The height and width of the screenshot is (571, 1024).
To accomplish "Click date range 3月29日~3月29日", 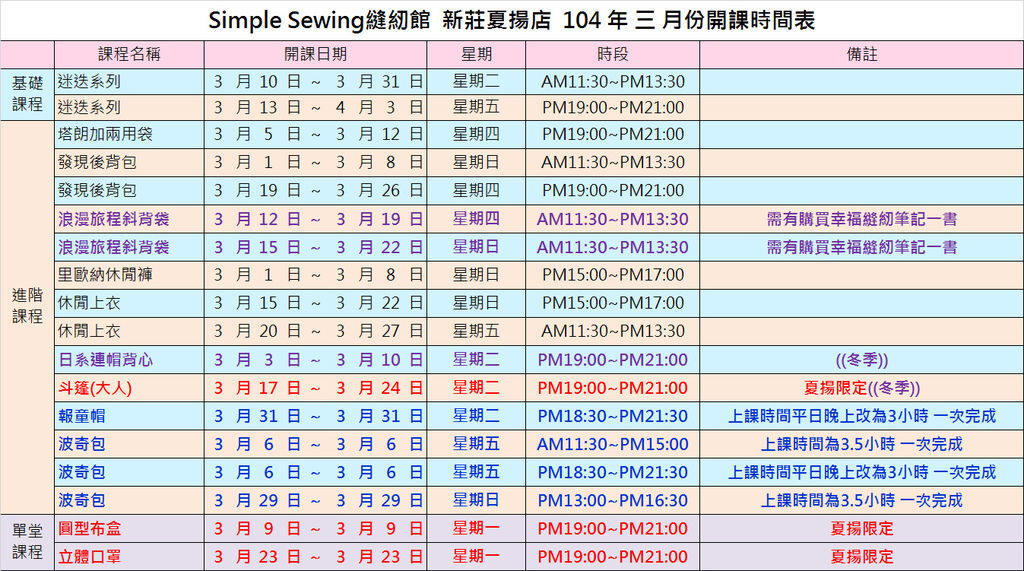I will pos(318,500).
